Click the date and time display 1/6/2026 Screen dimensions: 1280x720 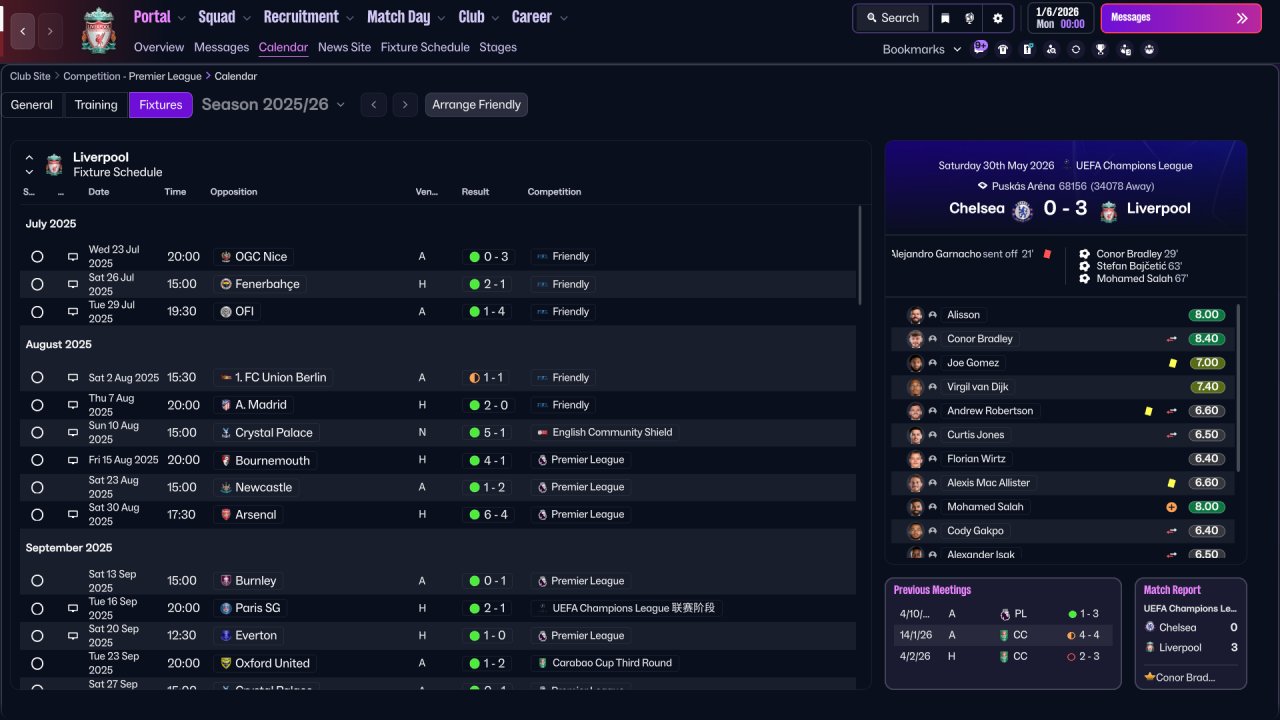(1060, 18)
